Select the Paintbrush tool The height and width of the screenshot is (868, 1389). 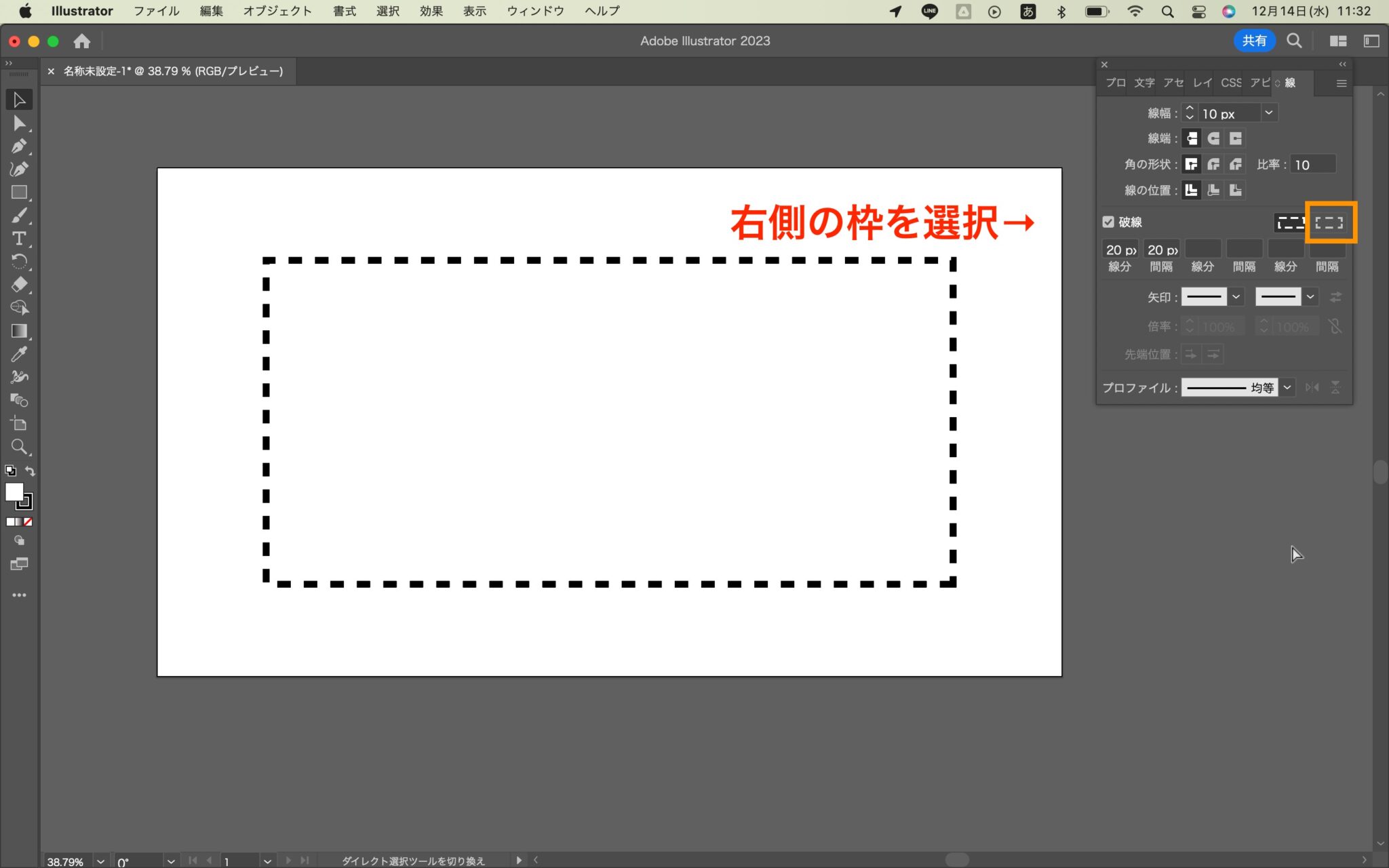19,216
